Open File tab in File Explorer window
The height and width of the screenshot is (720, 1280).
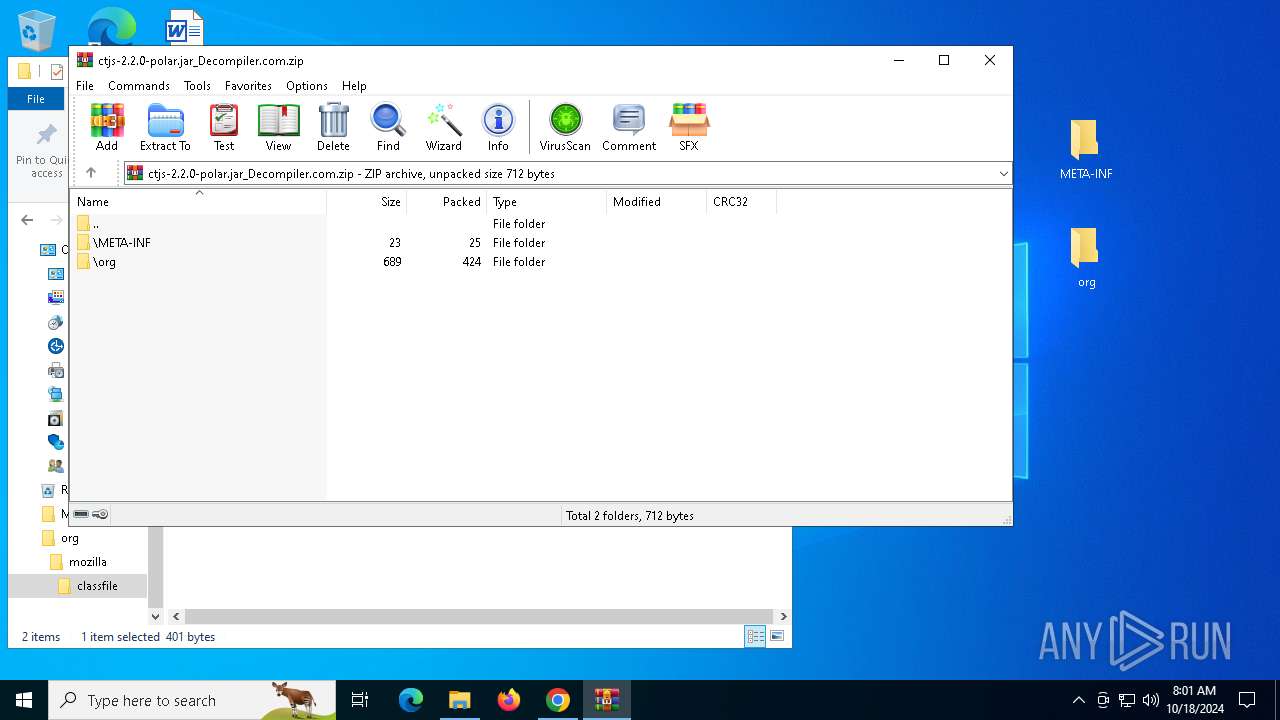click(x=36, y=99)
